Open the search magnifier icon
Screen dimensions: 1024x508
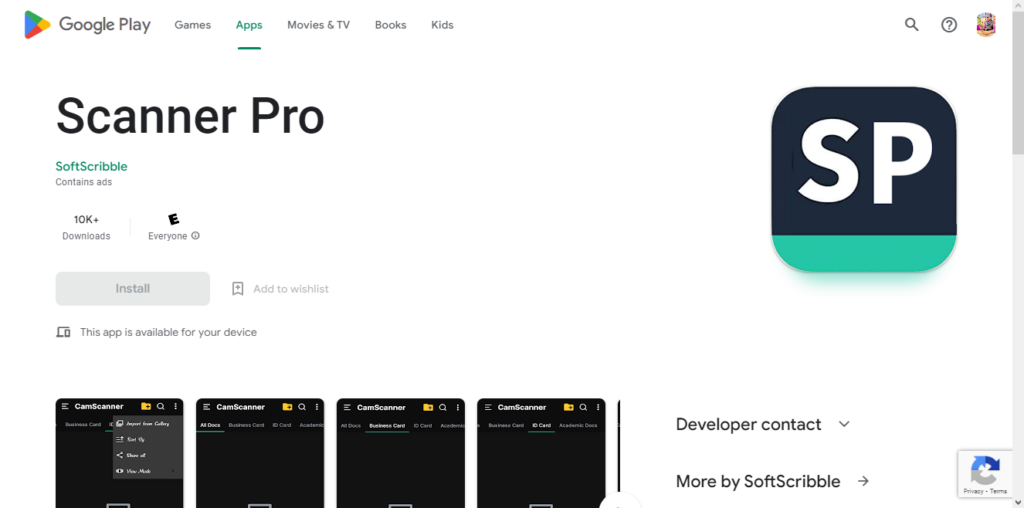click(x=911, y=25)
